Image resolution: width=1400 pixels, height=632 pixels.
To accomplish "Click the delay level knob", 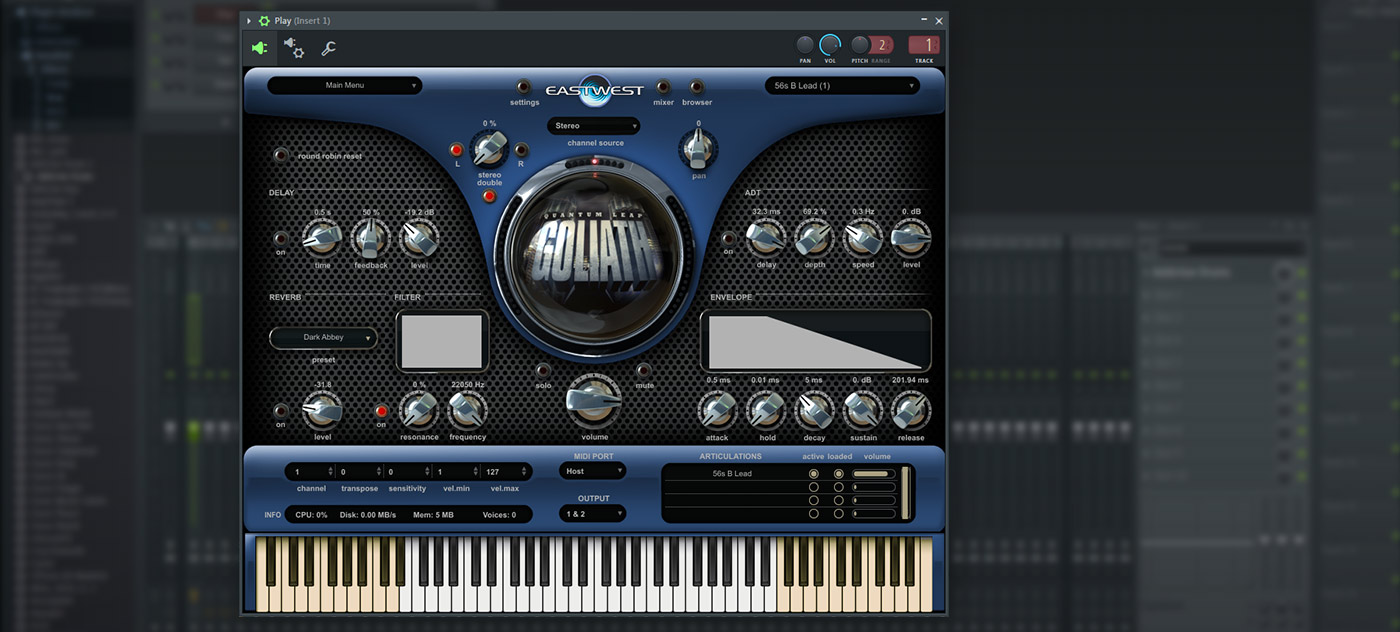I will click(419, 238).
